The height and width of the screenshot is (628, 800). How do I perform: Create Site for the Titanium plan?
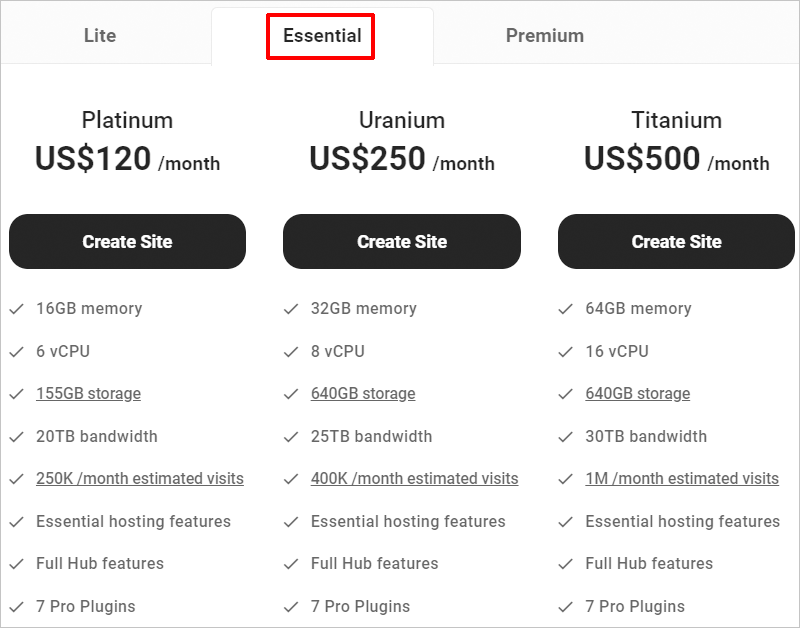676,241
